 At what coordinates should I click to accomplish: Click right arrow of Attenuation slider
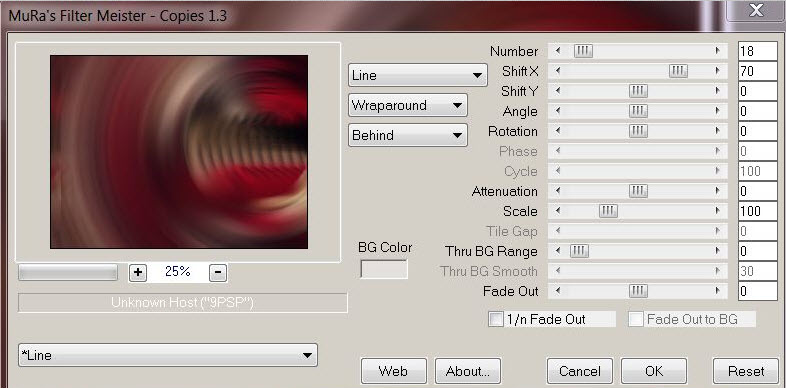tap(718, 191)
